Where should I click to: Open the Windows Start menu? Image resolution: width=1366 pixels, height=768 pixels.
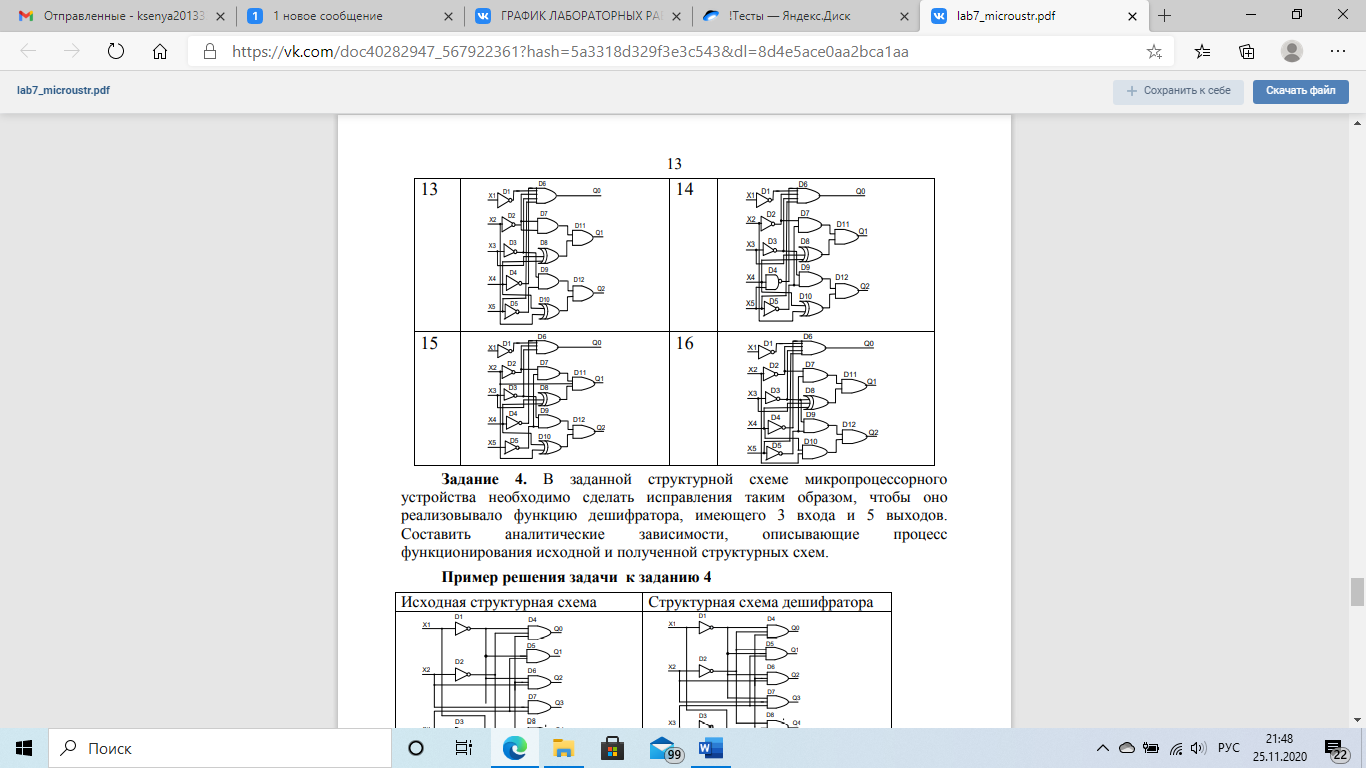(x=24, y=748)
